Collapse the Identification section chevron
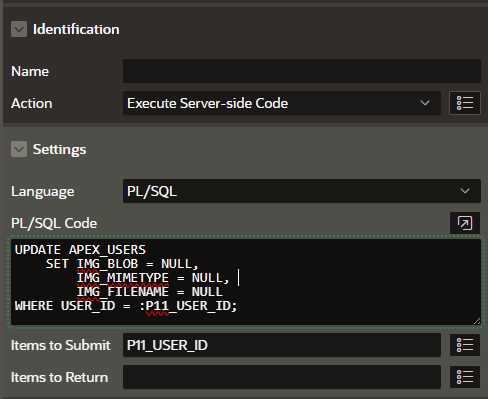The height and width of the screenshot is (399, 488). pyautogui.click(x=19, y=29)
